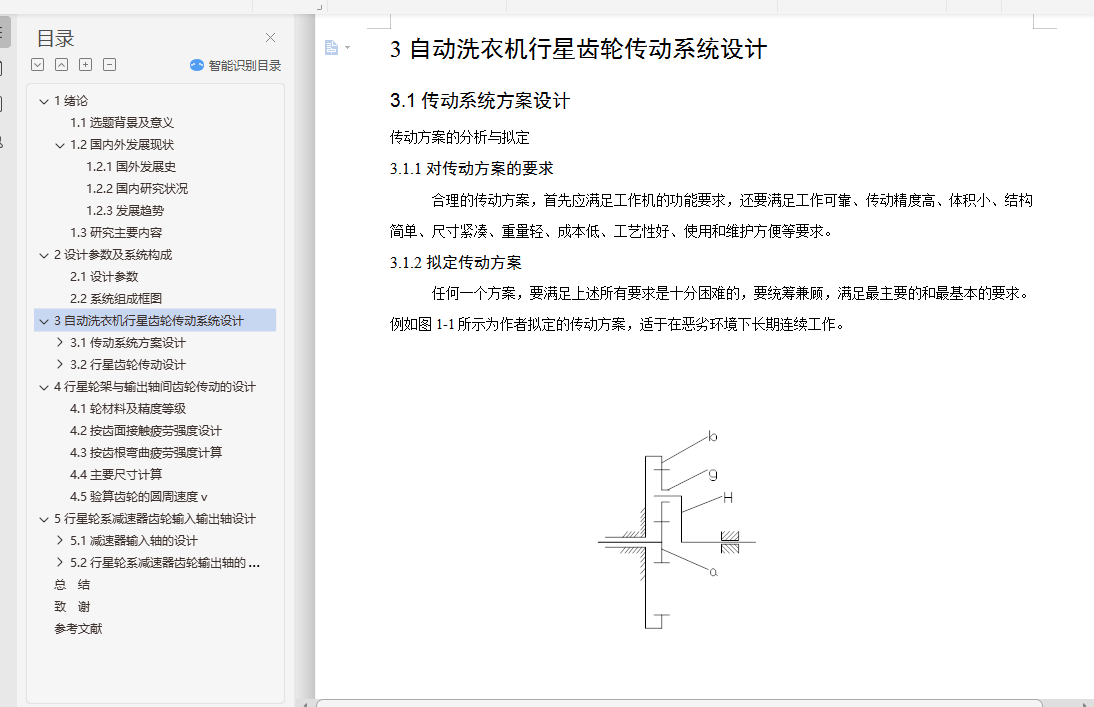
Task: Click the line '传动方案的分析与拟定'
Action: (x=460, y=137)
